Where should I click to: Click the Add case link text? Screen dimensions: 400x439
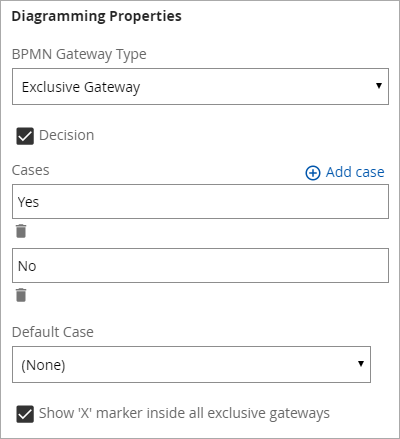tap(355, 172)
